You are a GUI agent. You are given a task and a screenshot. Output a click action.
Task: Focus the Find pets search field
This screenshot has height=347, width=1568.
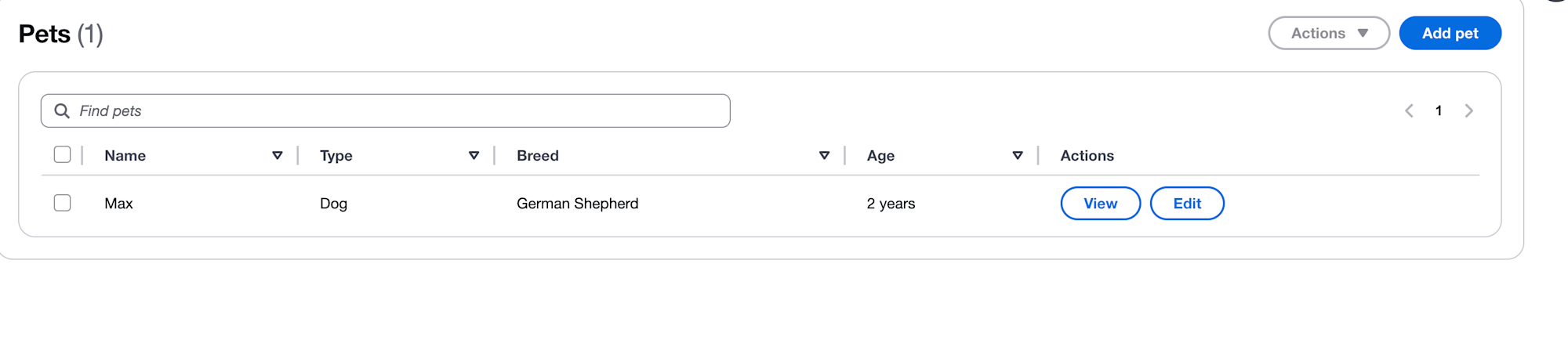coord(386,111)
